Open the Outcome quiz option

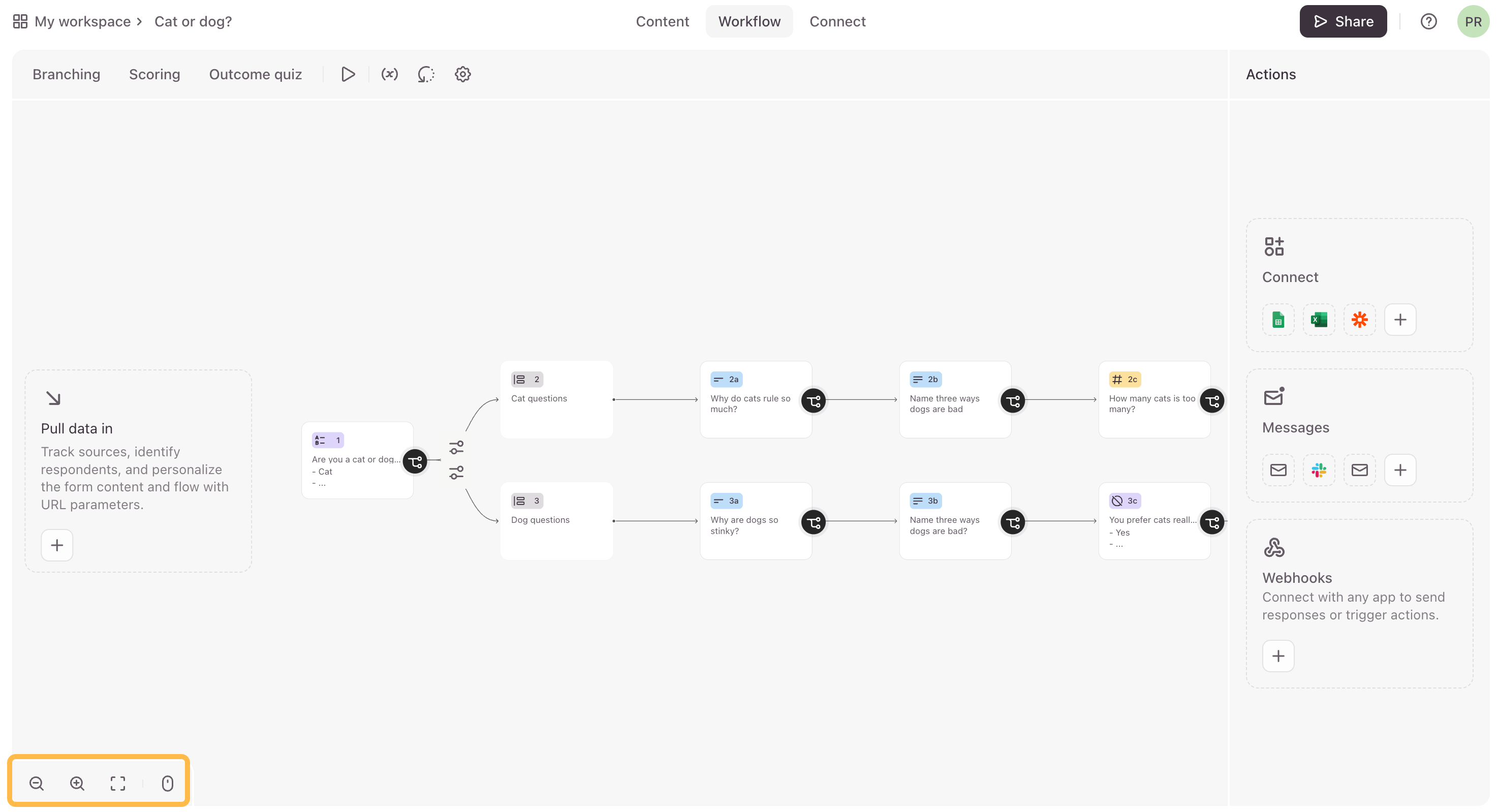tap(255, 75)
